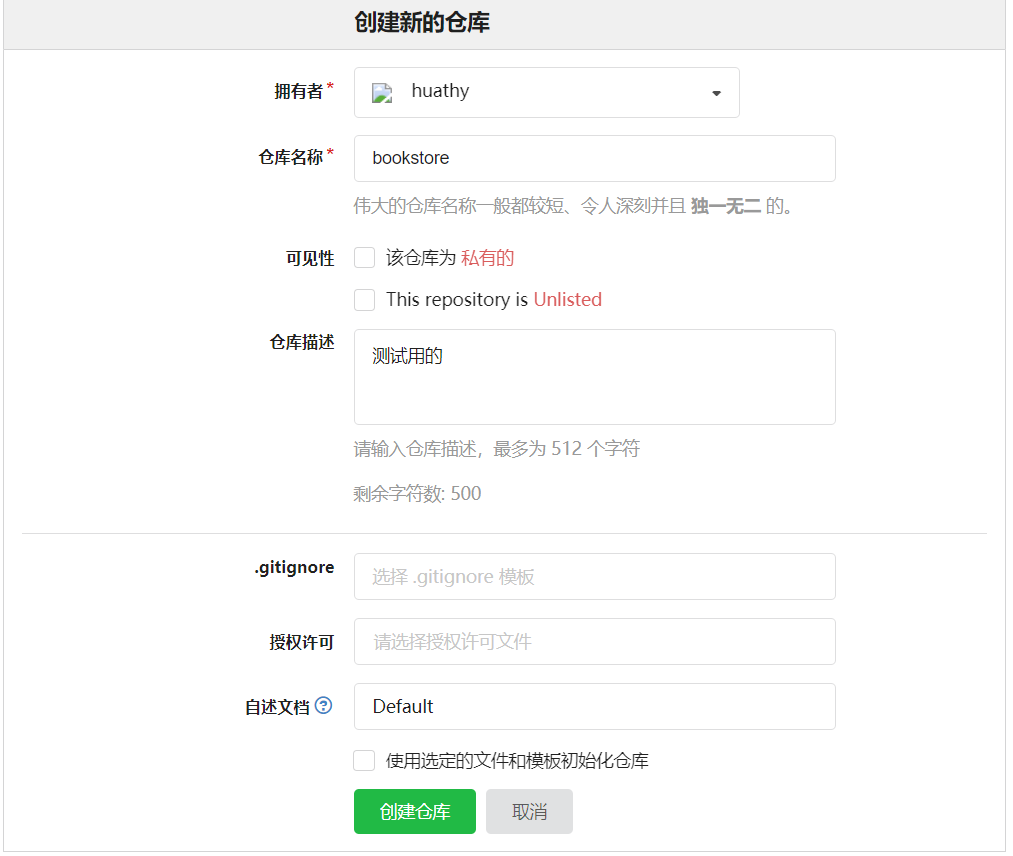Screen dimensions: 1013x856
Task: Click the 取消 cancel button
Action: point(529,811)
